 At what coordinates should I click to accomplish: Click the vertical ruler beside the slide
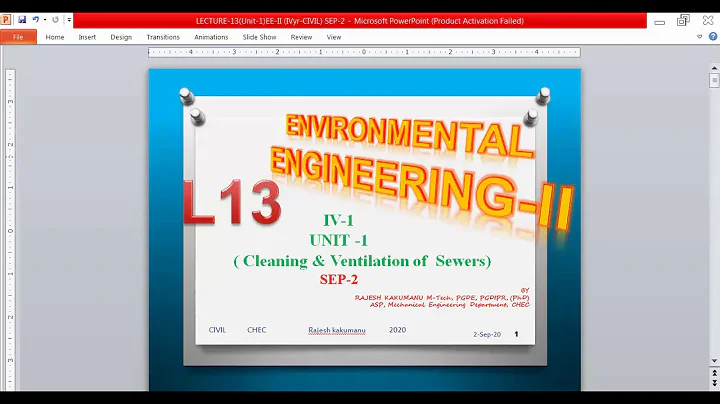[x=10, y=230]
